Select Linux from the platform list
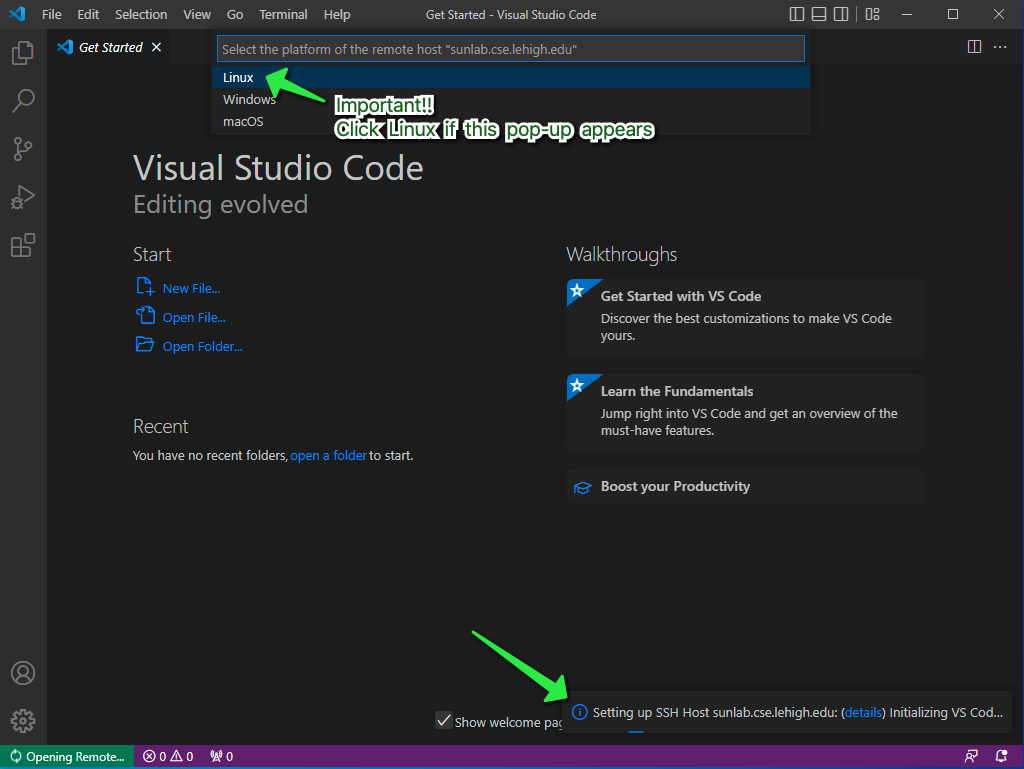The image size is (1024, 769). coord(238,77)
